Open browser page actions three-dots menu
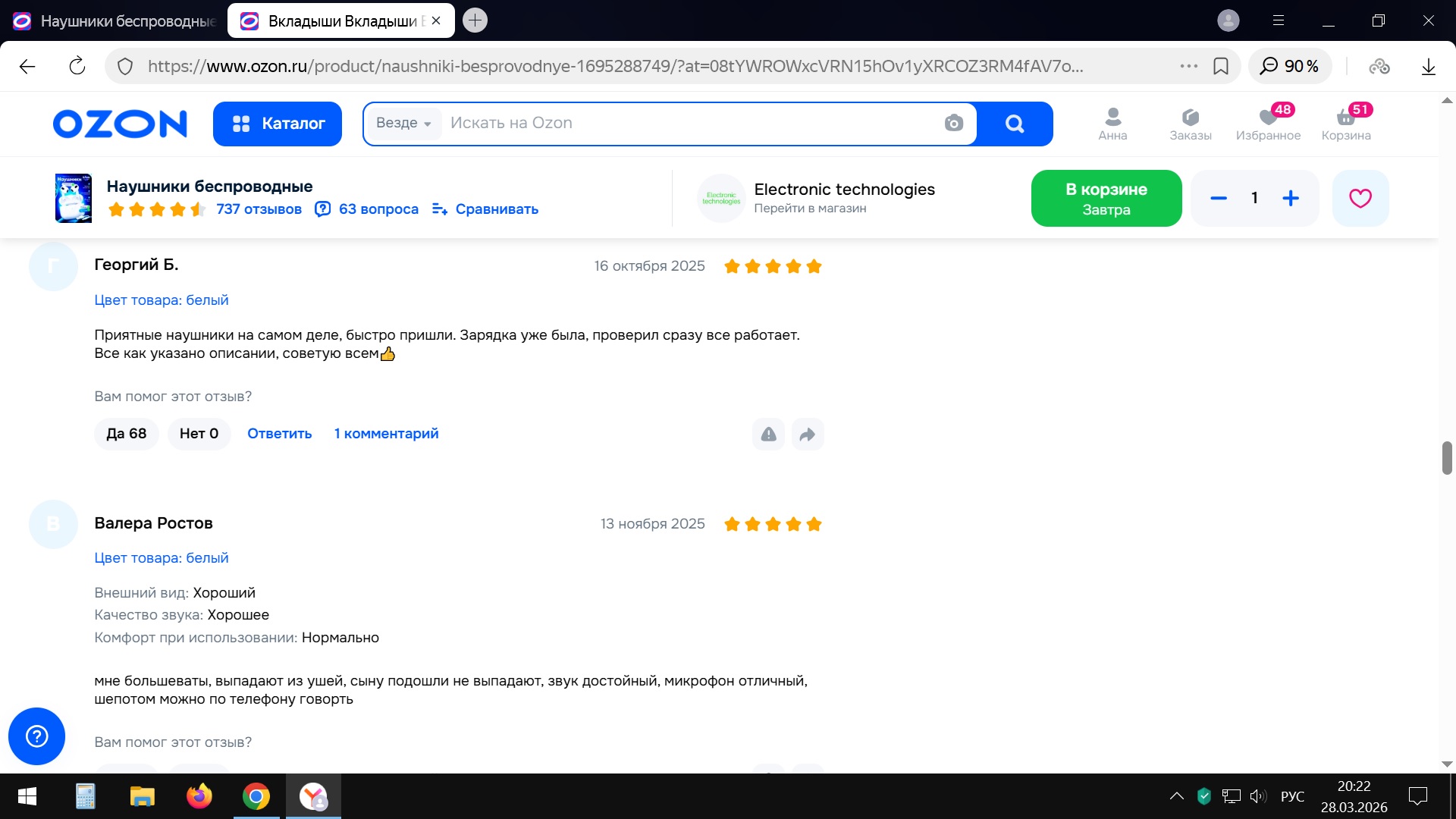The width and height of the screenshot is (1456, 819). 1188,67
